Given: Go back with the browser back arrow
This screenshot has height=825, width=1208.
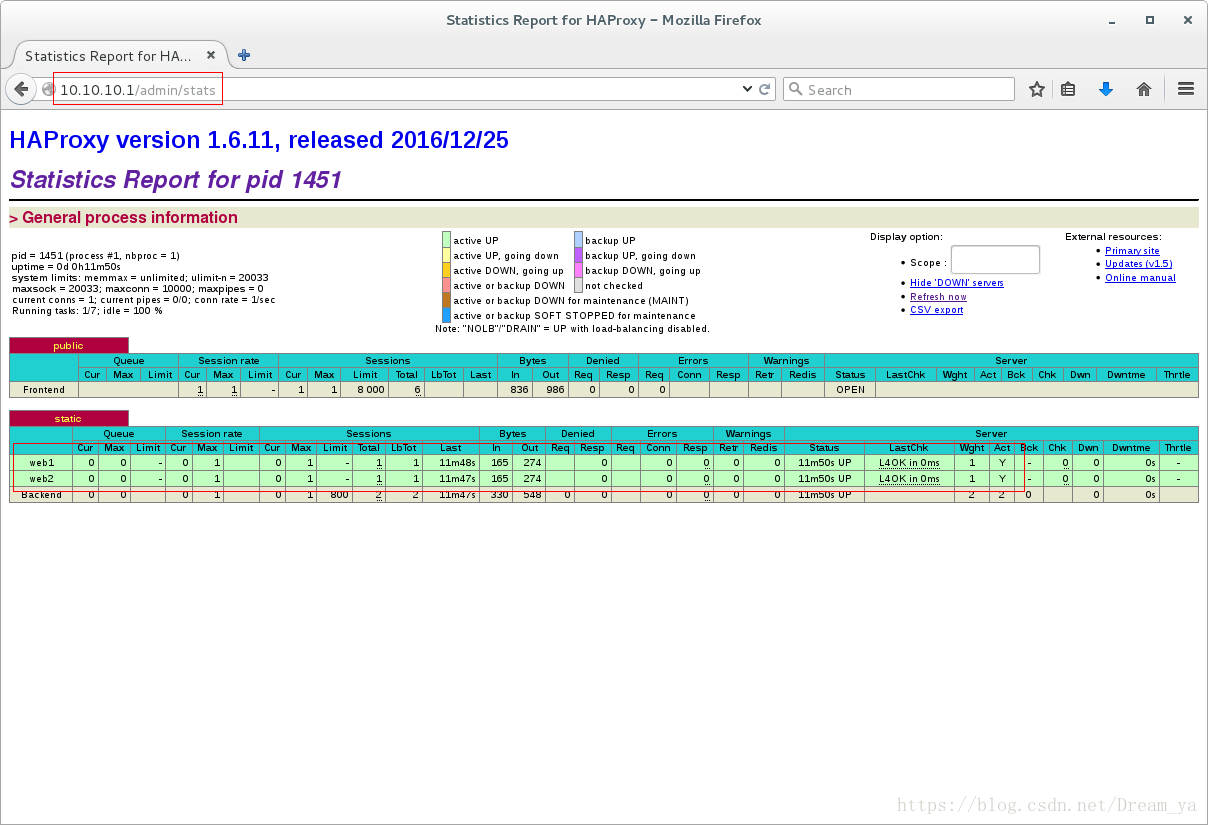Looking at the screenshot, I should click(21, 89).
